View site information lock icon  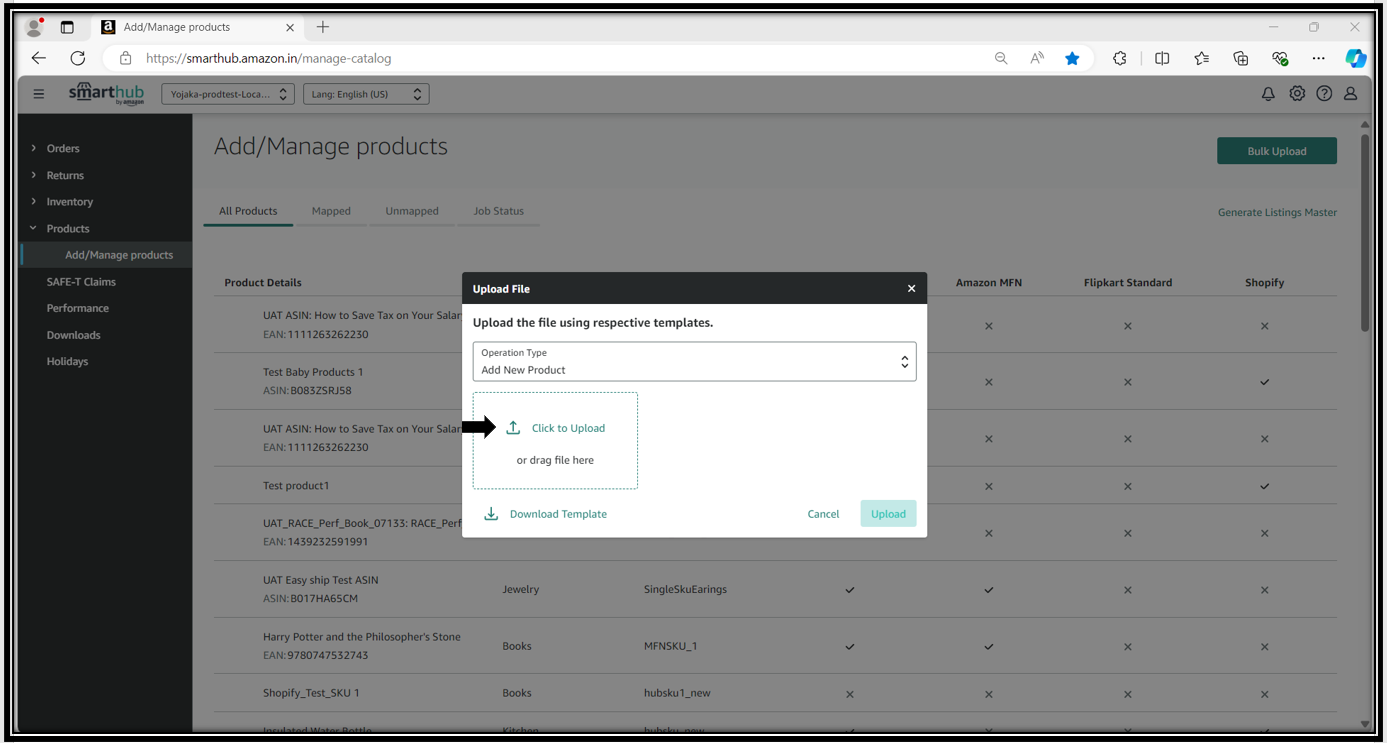click(x=125, y=58)
